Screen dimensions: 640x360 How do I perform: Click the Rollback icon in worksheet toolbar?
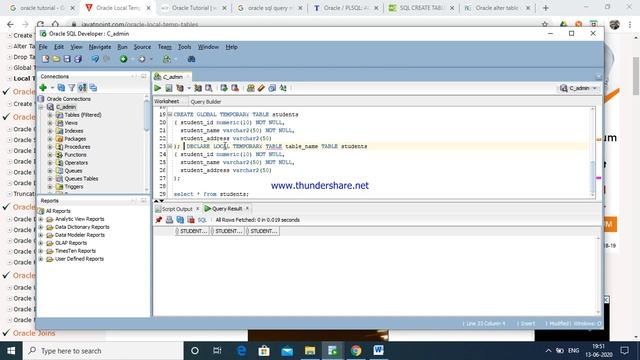(235, 88)
